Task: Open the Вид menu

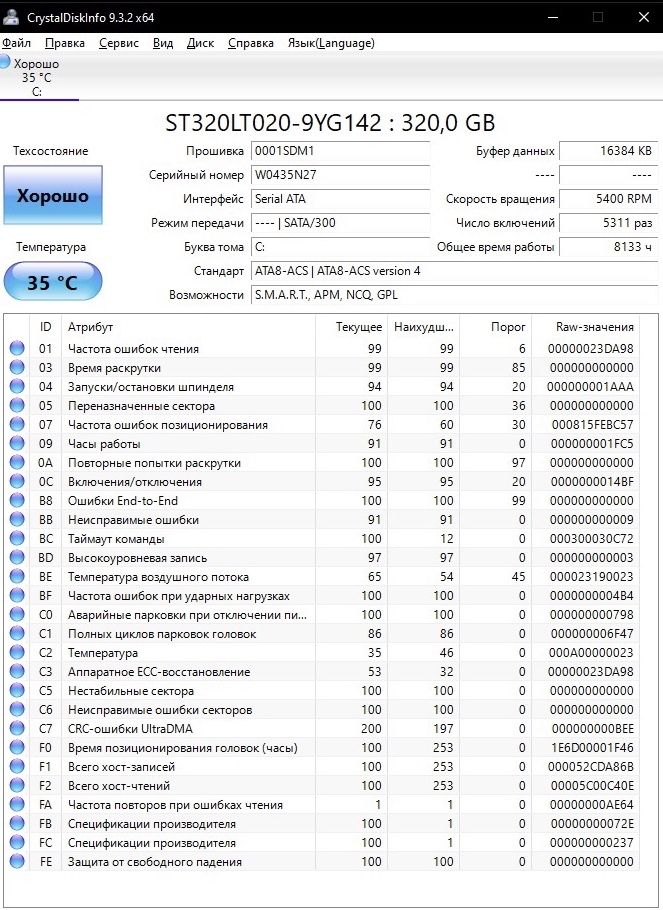Action: coord(163,43)
